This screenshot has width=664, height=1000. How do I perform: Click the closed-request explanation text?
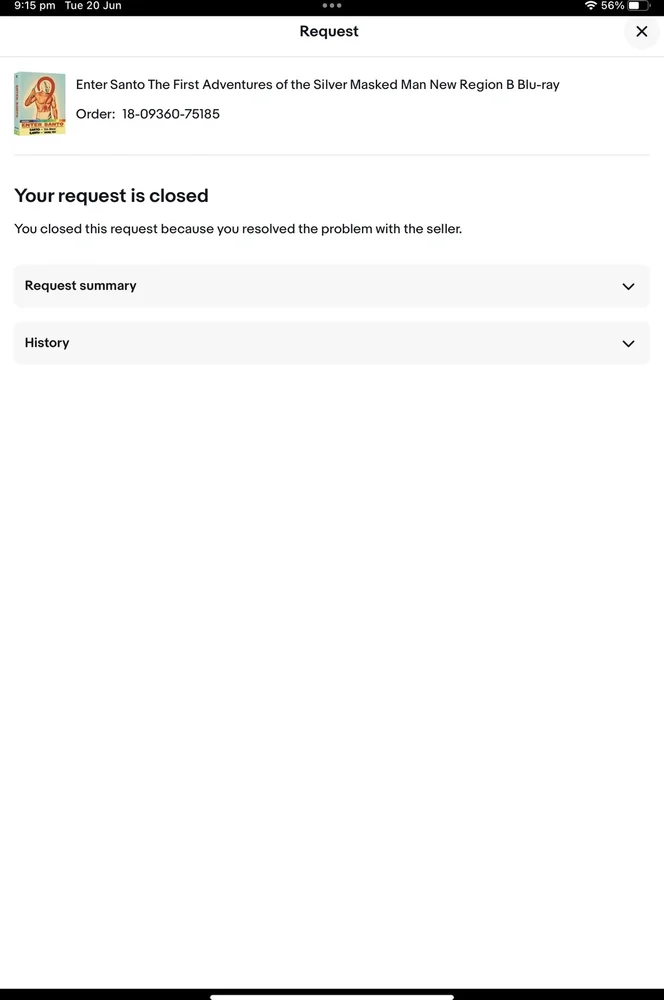pos(238,229)
